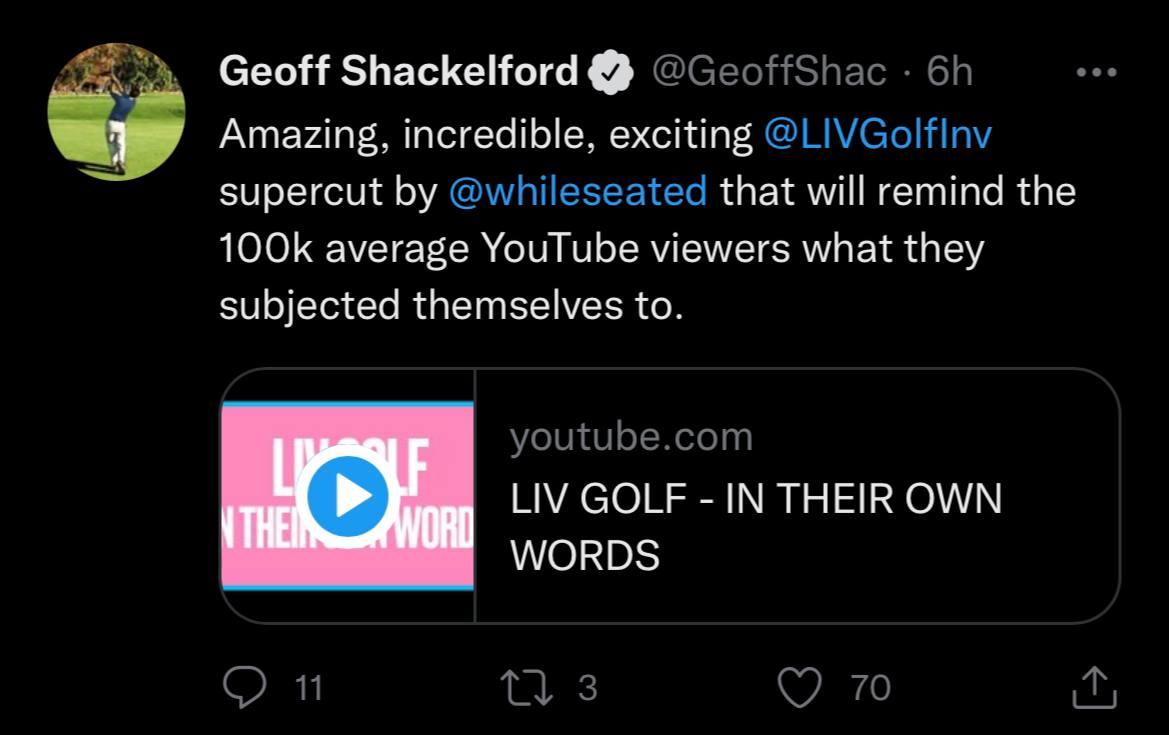Share the tweet via the share icon

(1093, 687)
